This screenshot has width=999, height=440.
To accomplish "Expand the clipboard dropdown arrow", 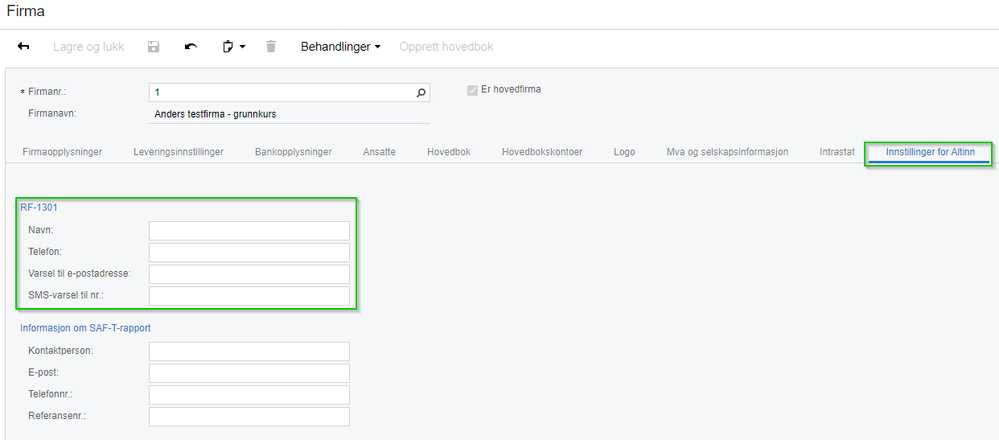I will coord(243,47).
